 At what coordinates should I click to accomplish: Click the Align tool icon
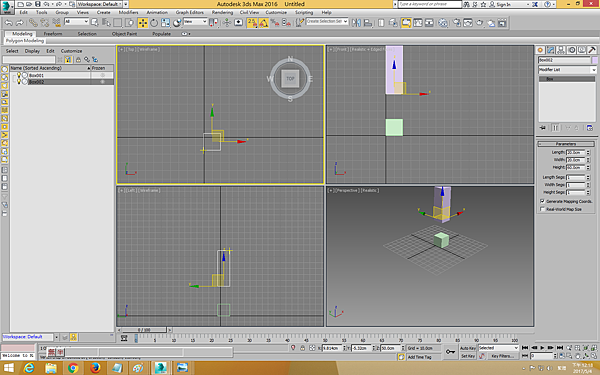(368, 23)
